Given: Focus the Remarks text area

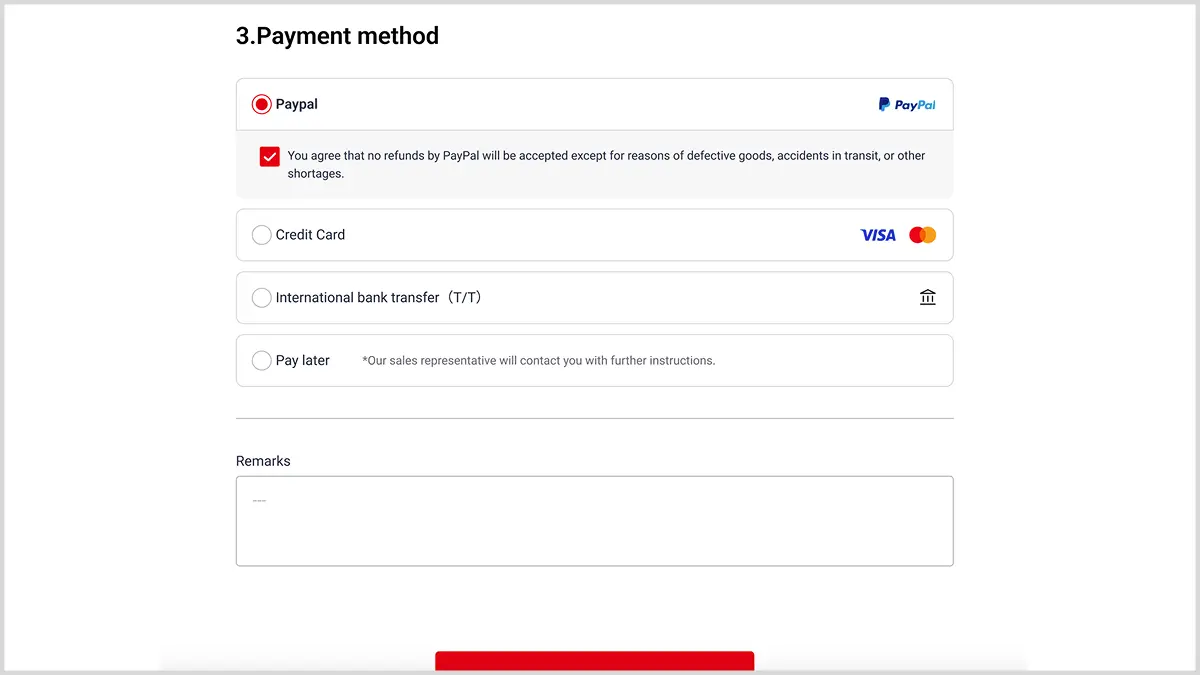Looking at the screenshot, I should click(595, 521).
